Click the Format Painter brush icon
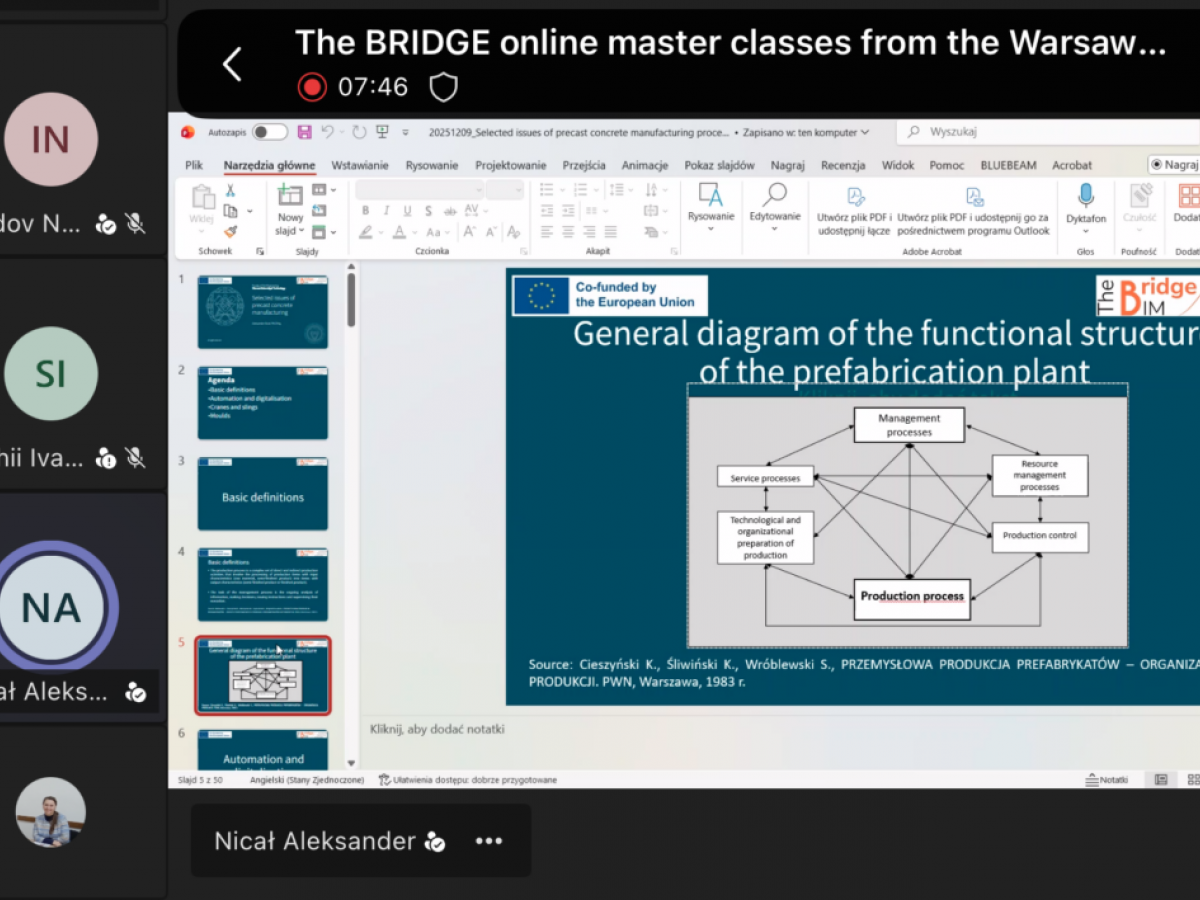The width and height of the screenshot is (1200, 900). 230,232
